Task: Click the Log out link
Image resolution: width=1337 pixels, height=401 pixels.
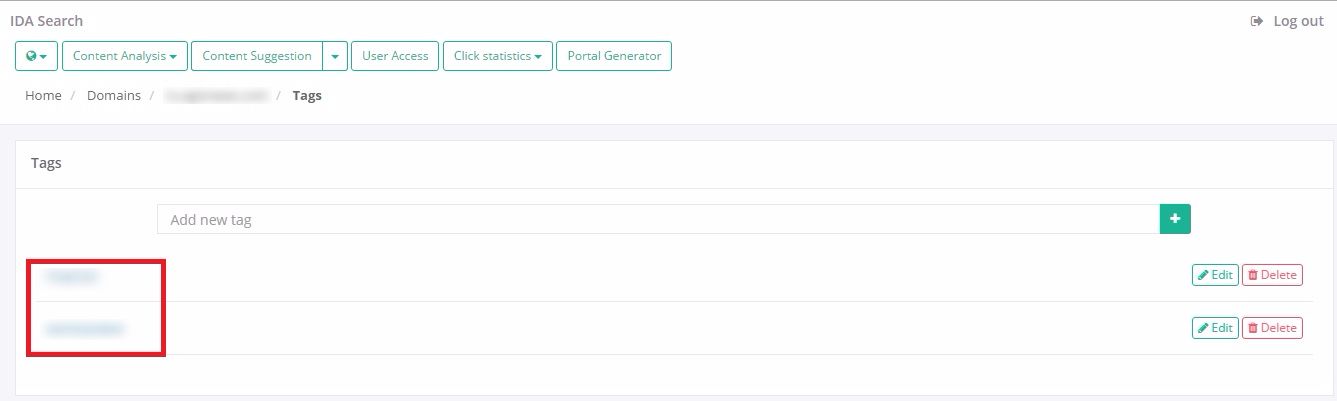Action: (1287, 21)
